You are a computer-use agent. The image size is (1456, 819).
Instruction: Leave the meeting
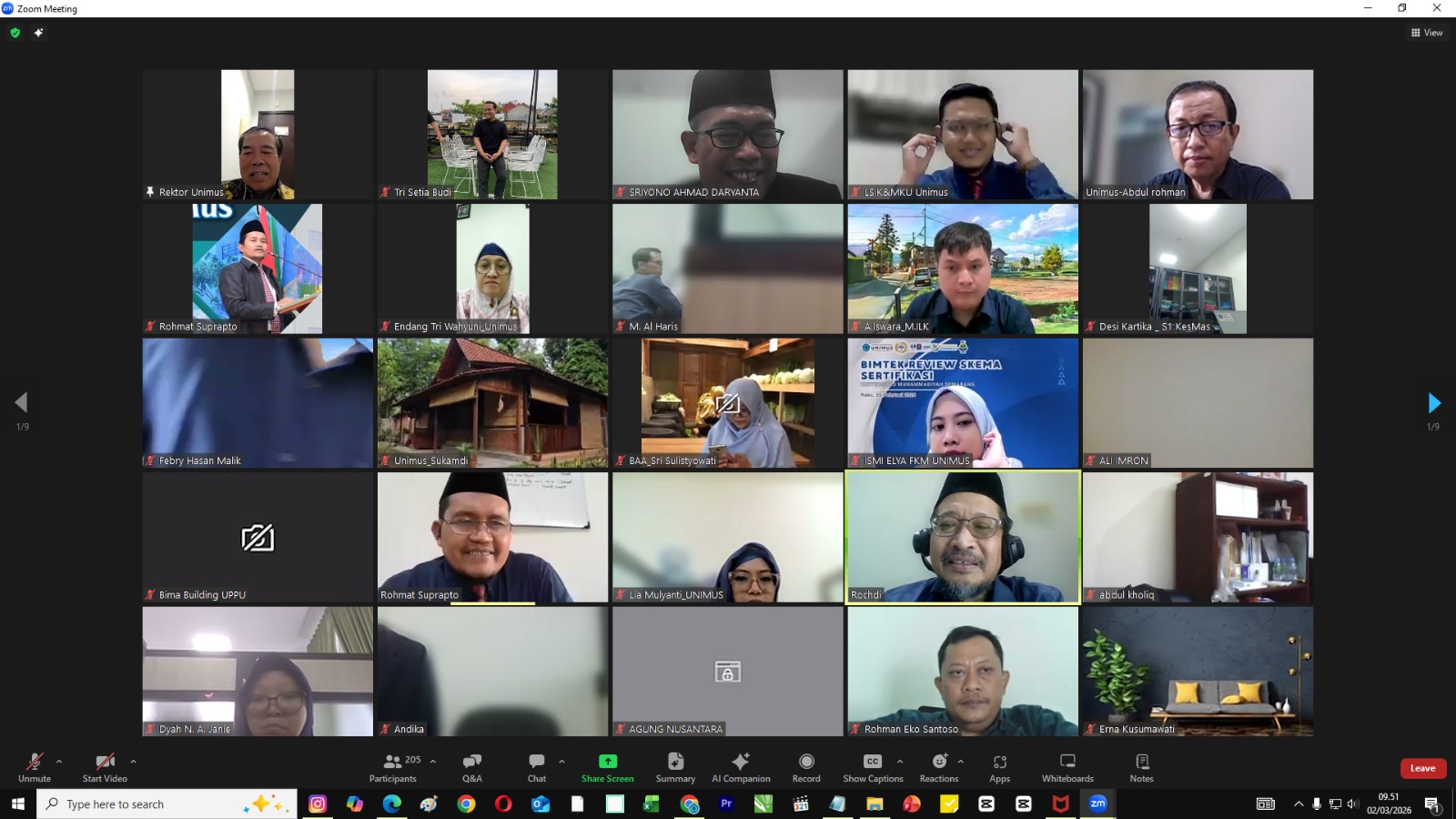tap(1422, 768)
